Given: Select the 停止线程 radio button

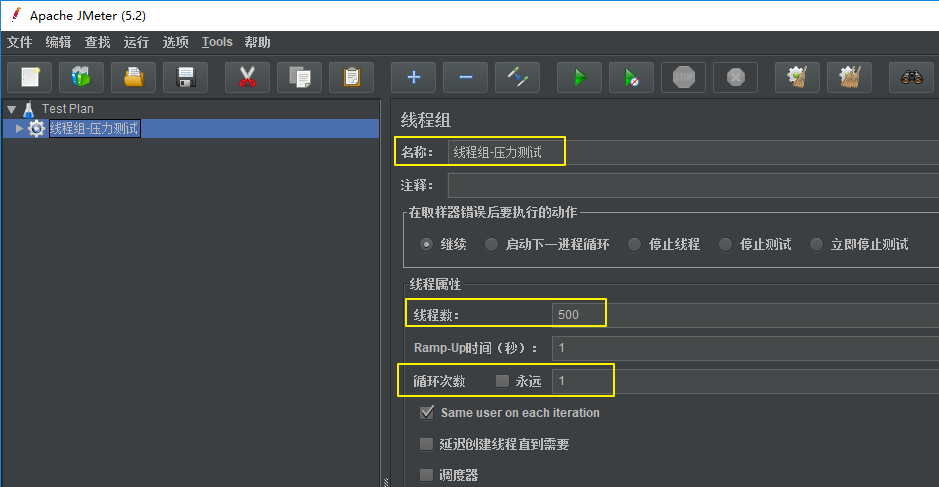Looking at the screenshot, I should 634,244.
